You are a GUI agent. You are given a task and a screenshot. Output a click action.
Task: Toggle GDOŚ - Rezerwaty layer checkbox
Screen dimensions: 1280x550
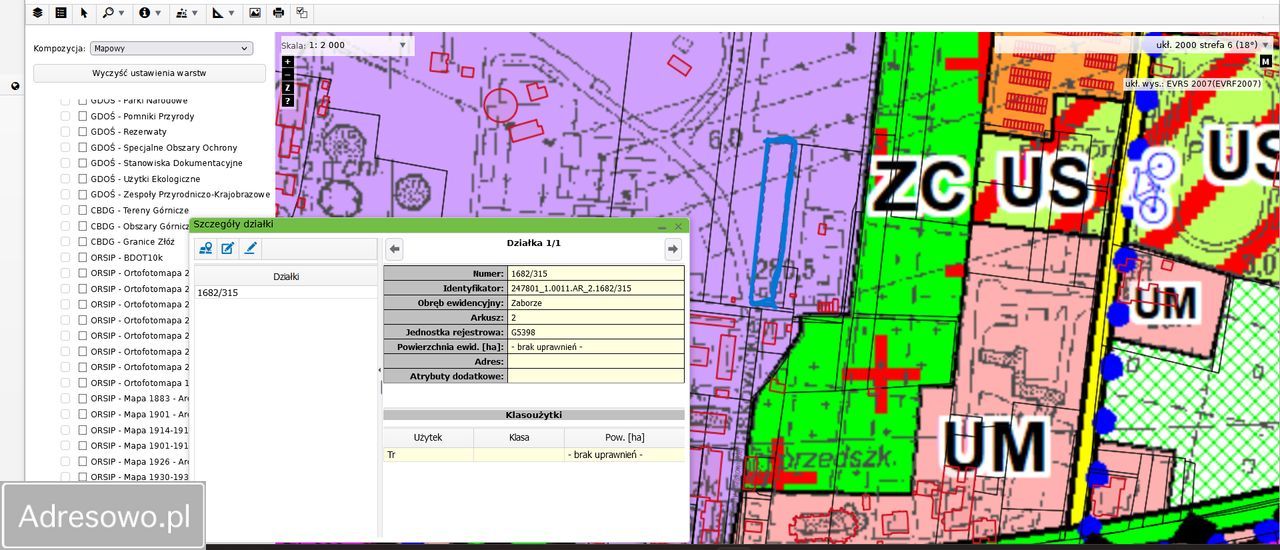click(83, 132)
